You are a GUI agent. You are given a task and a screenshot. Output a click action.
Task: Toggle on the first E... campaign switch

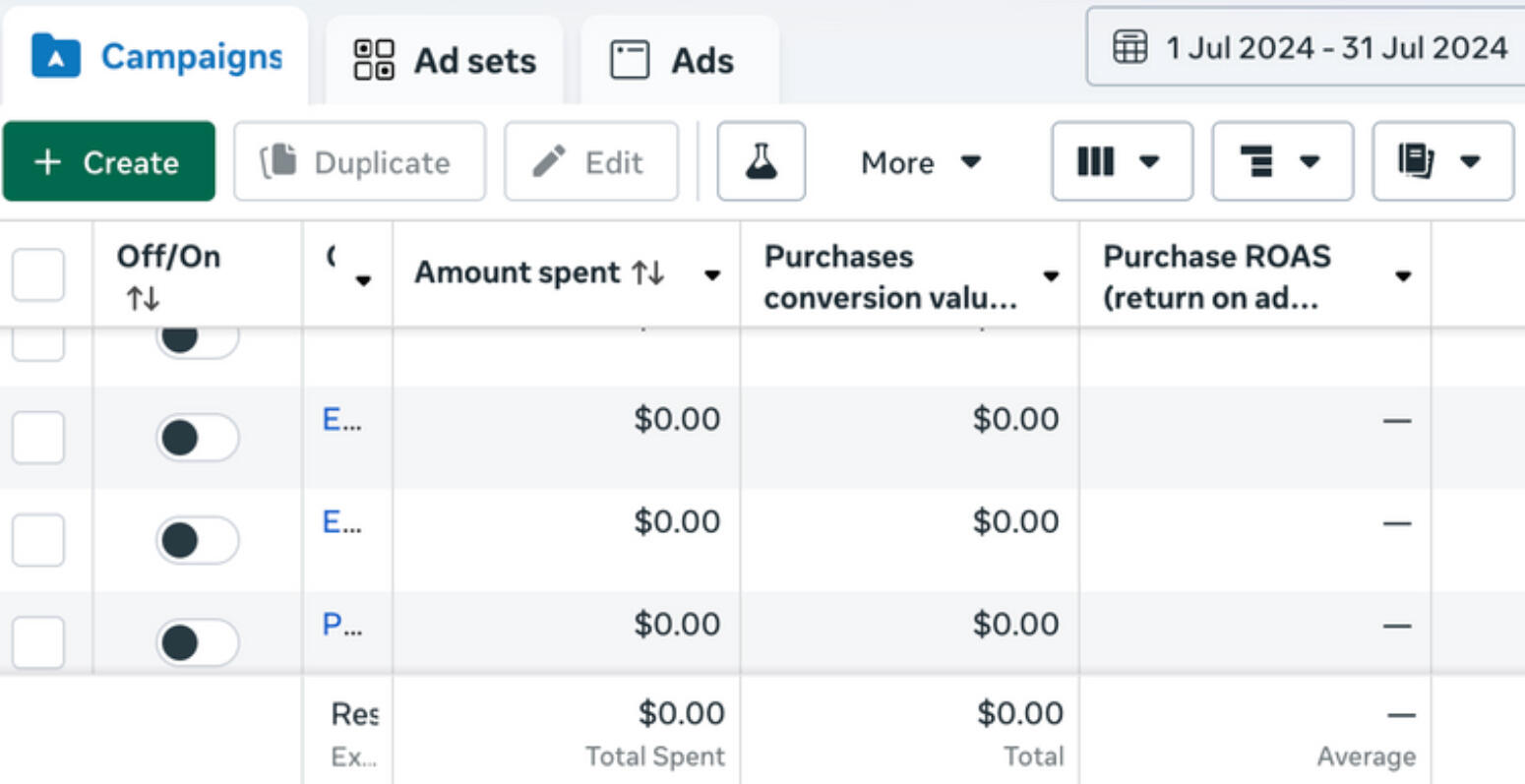click(x=197, y=438)
